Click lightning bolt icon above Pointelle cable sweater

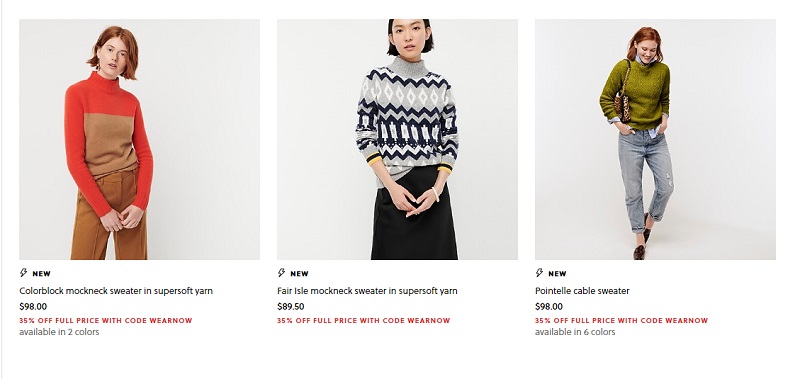click(539, 273)
